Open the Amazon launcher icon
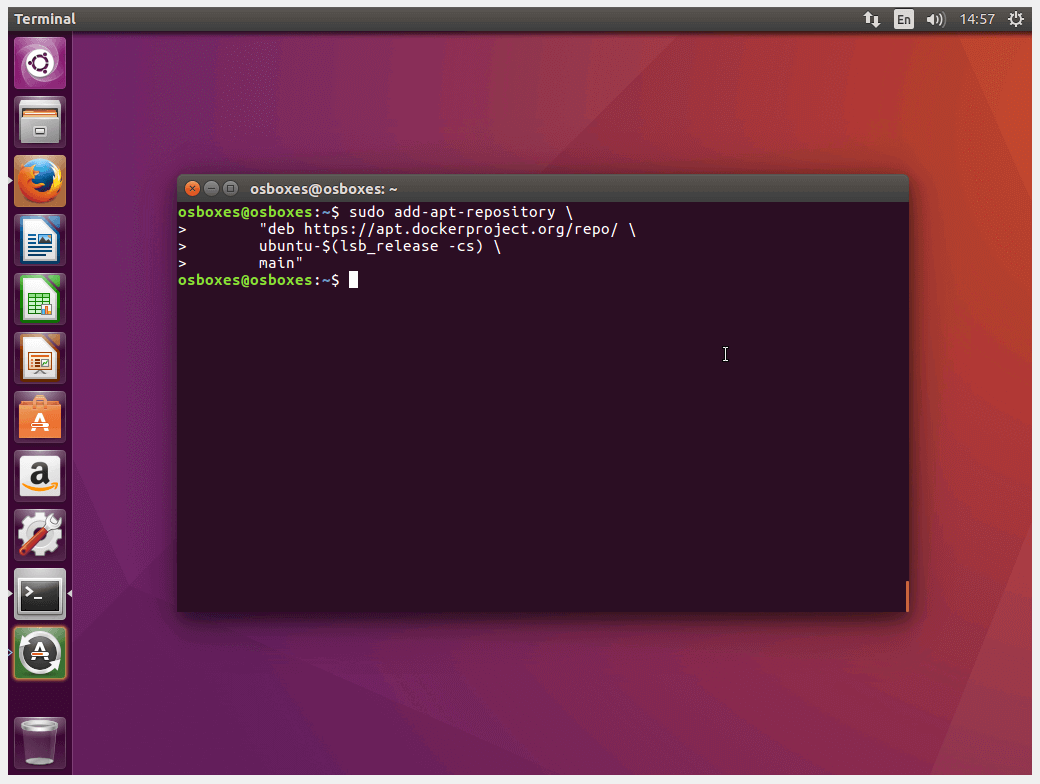The height and width of the screenshot is (784, 1040). point(40,476)
